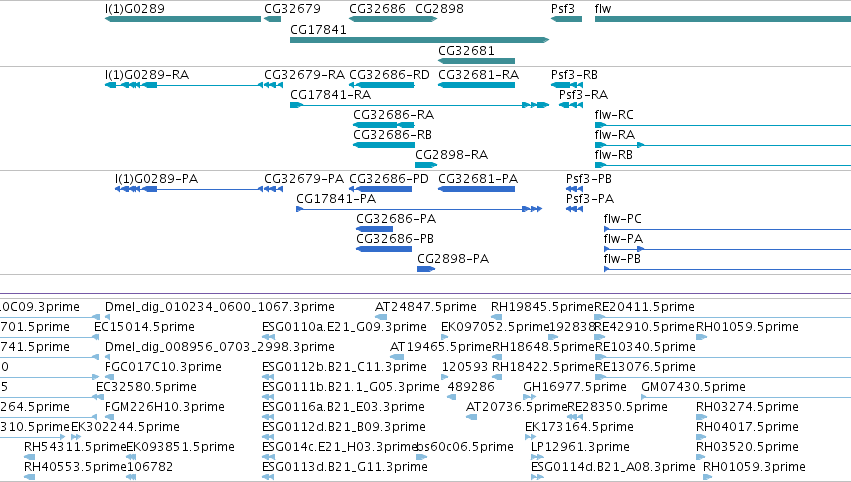This screenshot has height=482, width=851.
Task: Click EST EC32580.5prime
Action: [x=147, y=387]
